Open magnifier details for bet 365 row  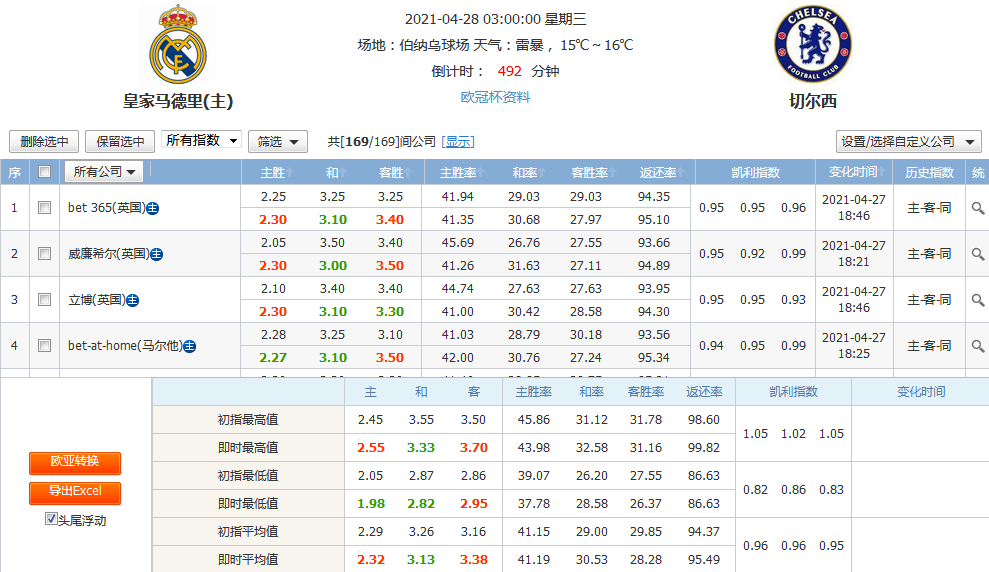[x=977, y=207]
